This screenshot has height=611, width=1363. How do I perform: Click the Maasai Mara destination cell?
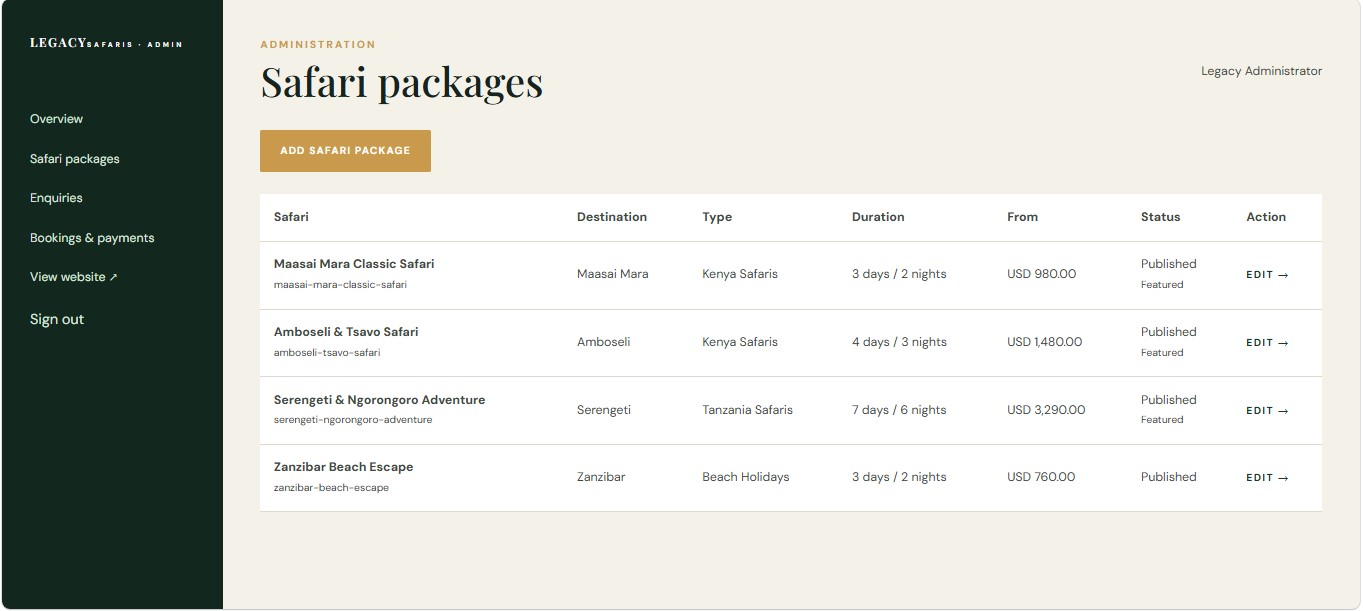click(613, 274)
